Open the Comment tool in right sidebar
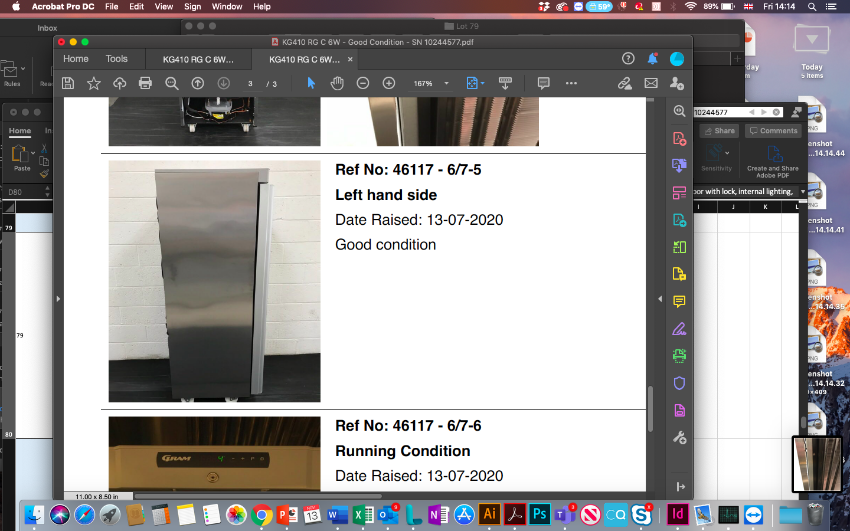 tap(679, 301)
